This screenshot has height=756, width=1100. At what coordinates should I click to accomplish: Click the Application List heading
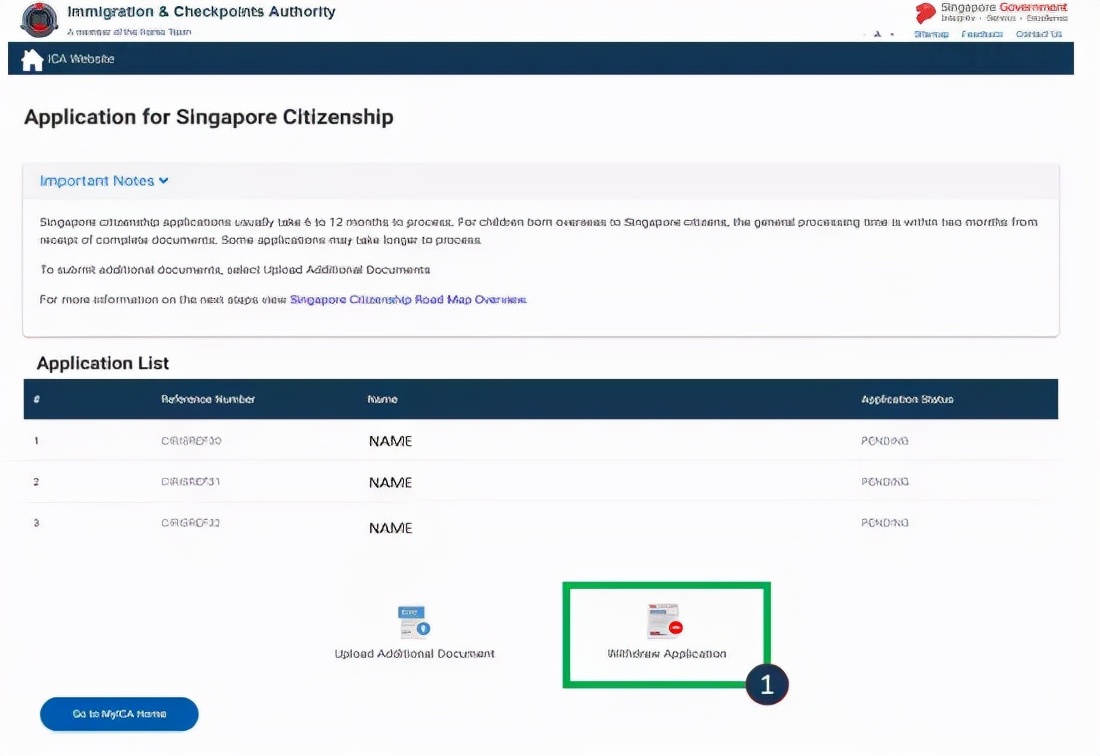[x=102, y=363]
